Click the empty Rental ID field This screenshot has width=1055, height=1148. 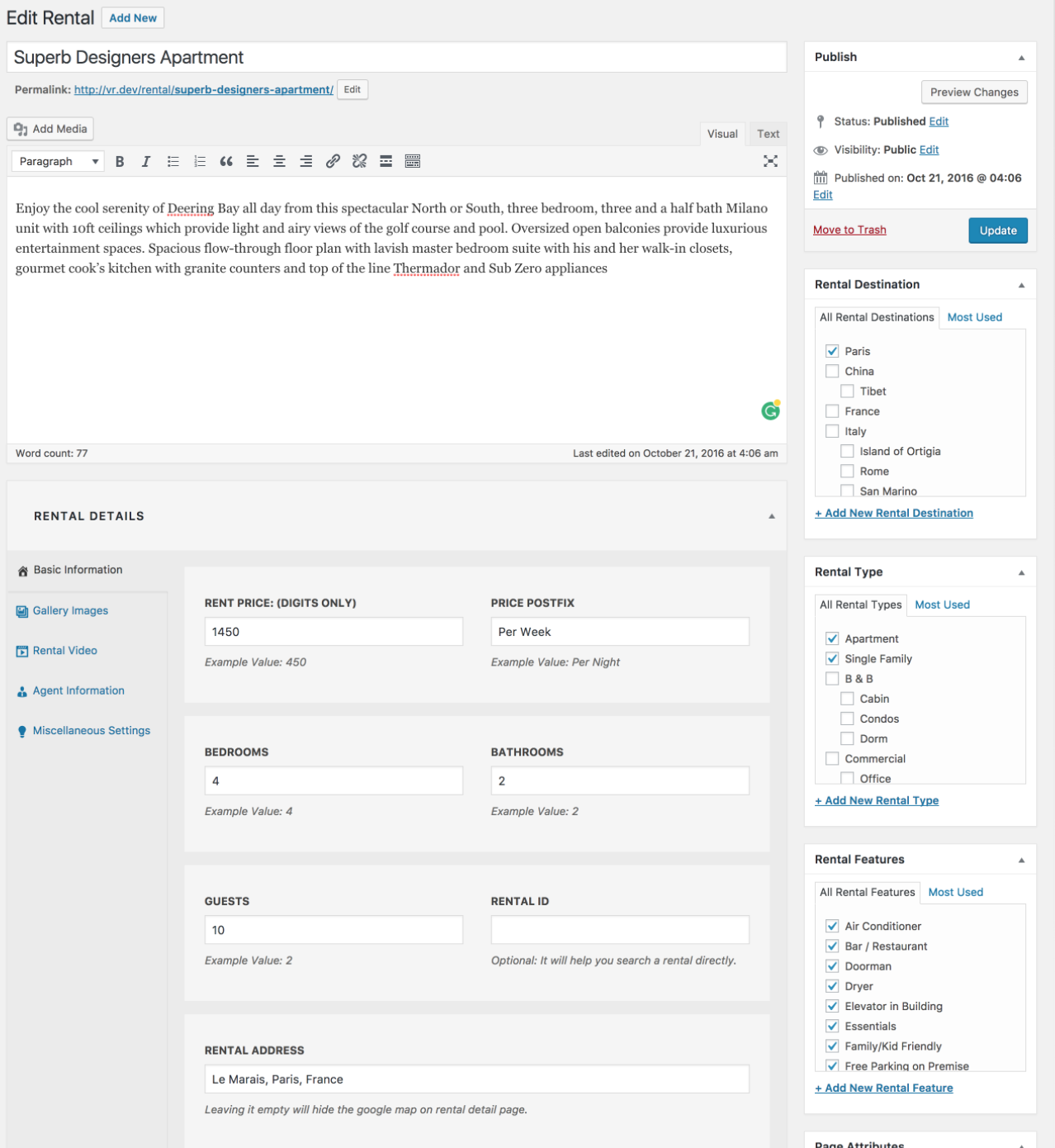coord(620,930)
